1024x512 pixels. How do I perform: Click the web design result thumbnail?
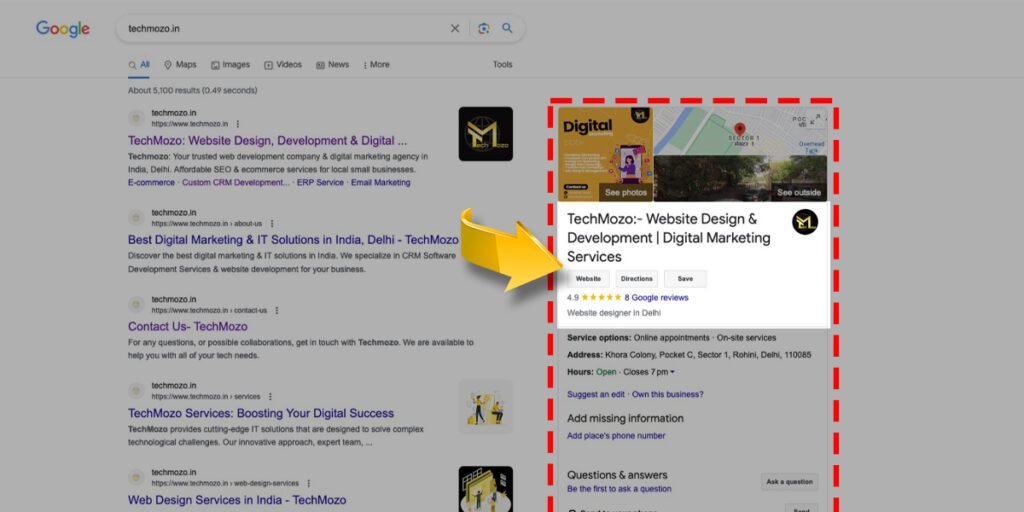pyautogui.click(x=486, y=489)
